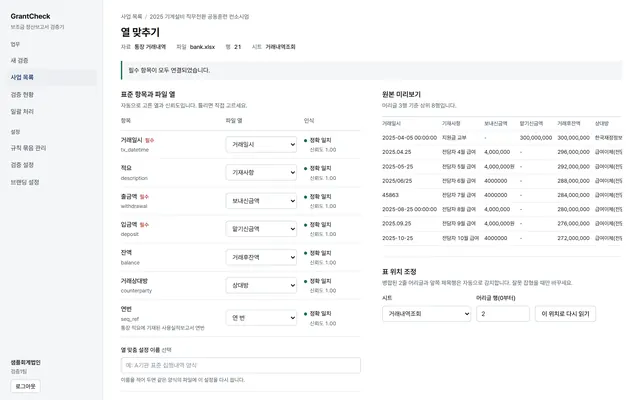The width and height of the screenshot is (640, 400).
Task: Click the 거래일시 header in the preview table
Action: point(391,123)
